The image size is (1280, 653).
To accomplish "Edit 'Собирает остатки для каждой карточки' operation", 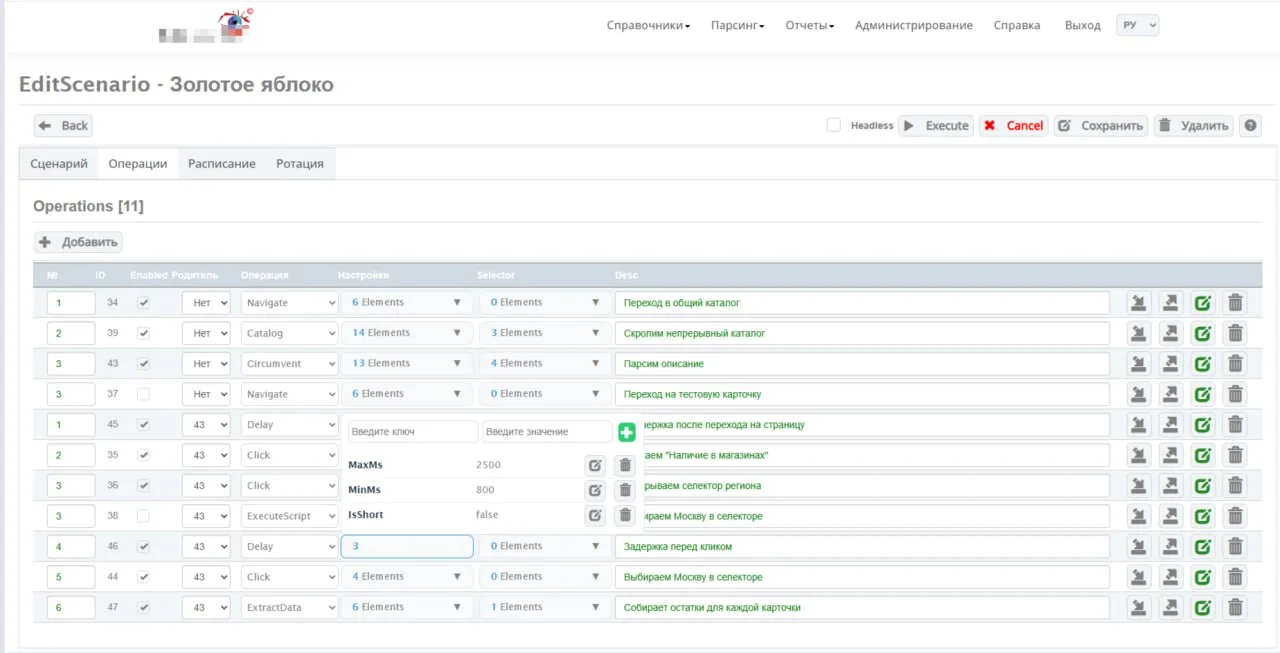I will (1203, 608).
